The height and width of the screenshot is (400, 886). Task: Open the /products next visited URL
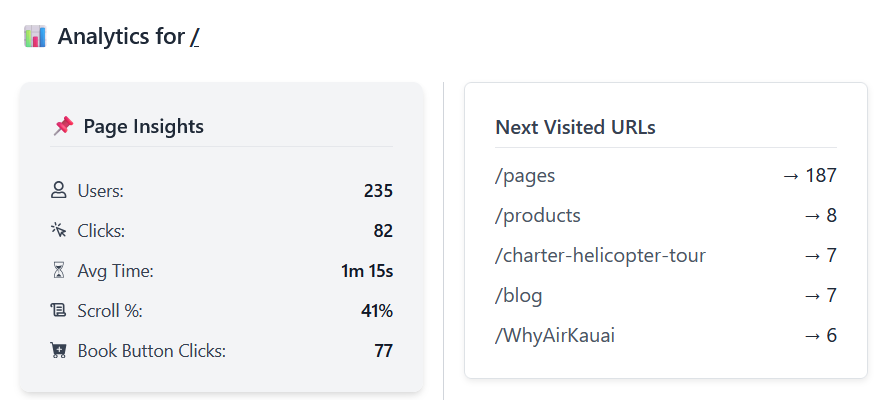(x=537, y=216)
